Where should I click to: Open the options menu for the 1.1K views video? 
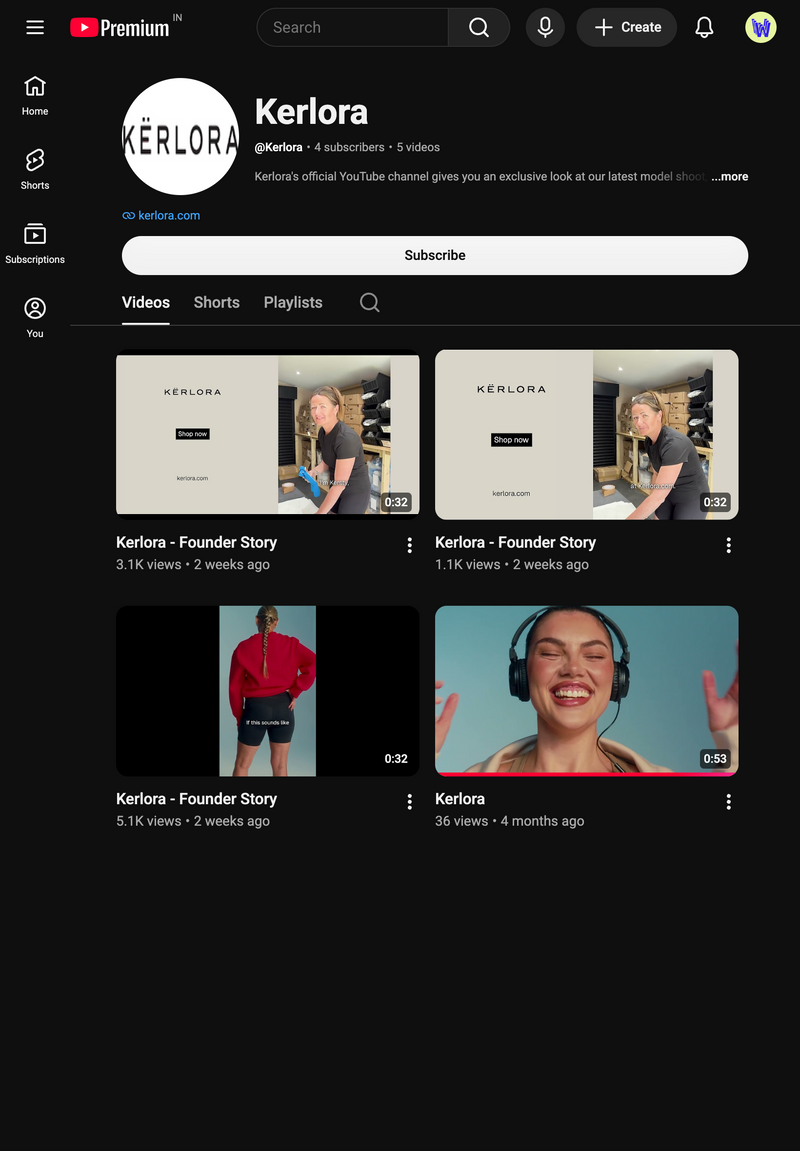pos(729,545)
